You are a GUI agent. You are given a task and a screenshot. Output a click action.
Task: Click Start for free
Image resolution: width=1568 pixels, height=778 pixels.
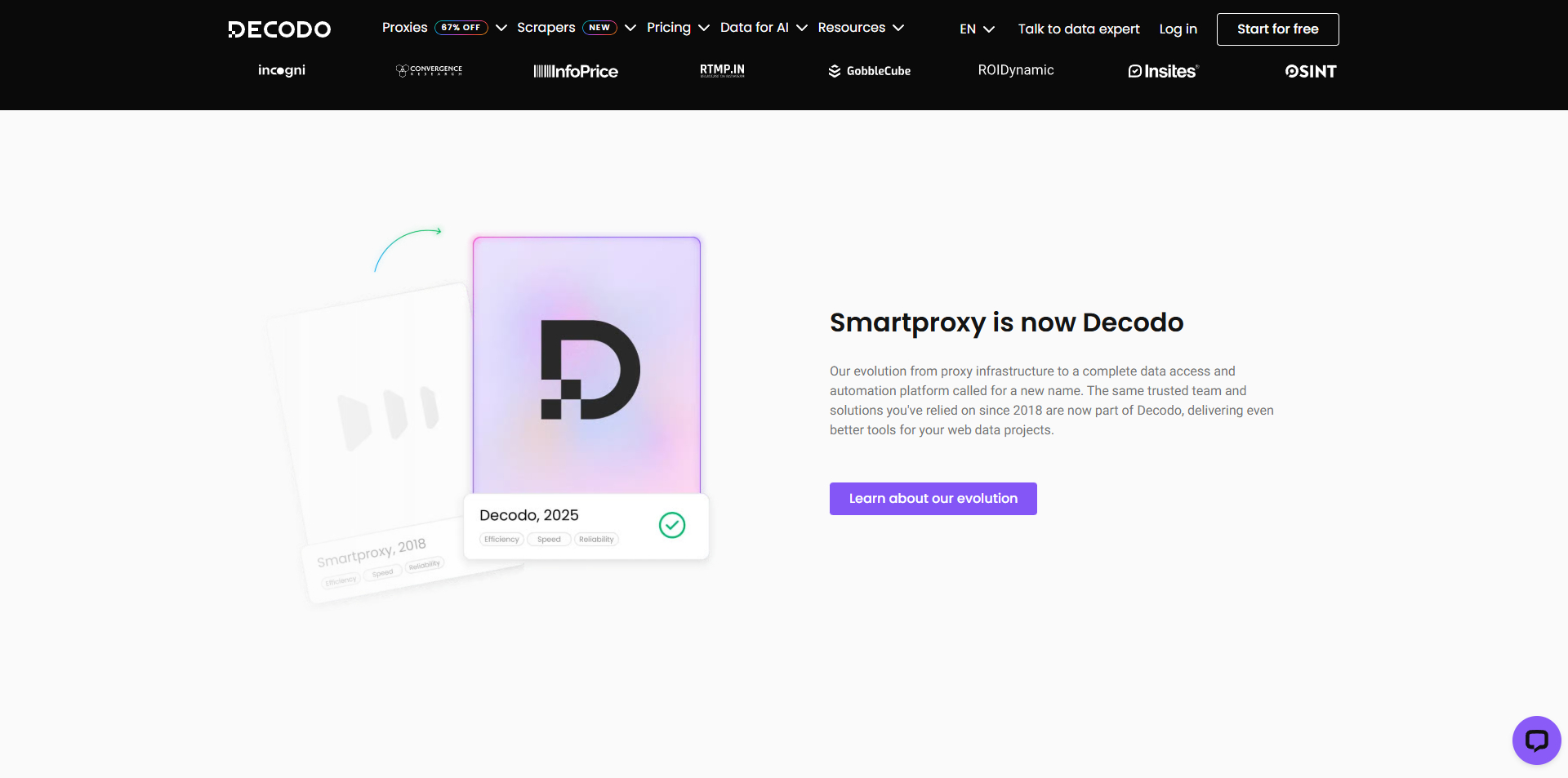tap(1276, 29)
